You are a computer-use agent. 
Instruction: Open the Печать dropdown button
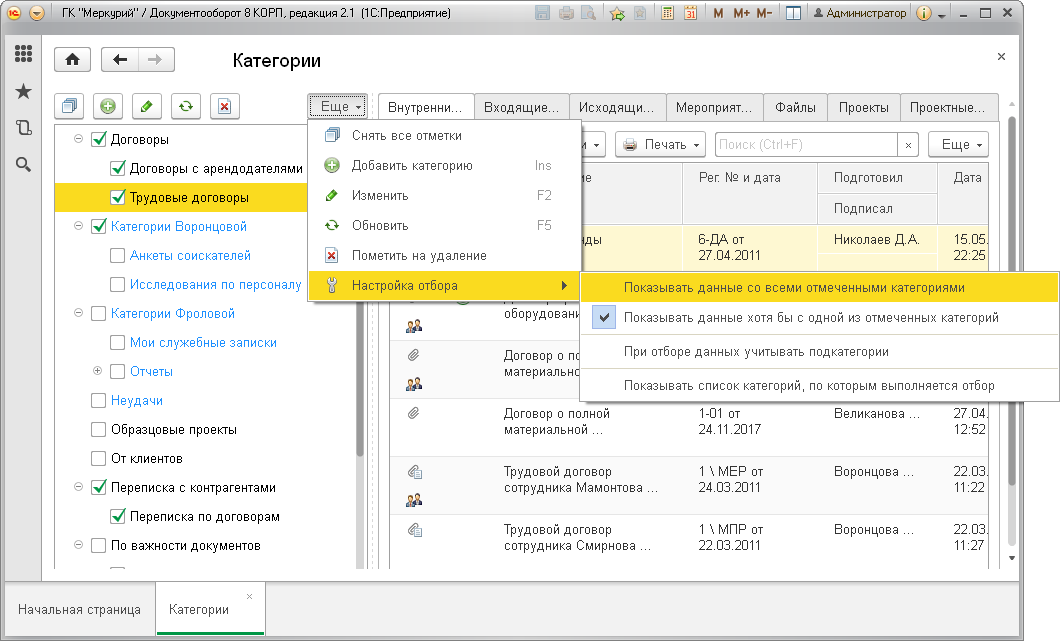(x=660, y=145)
